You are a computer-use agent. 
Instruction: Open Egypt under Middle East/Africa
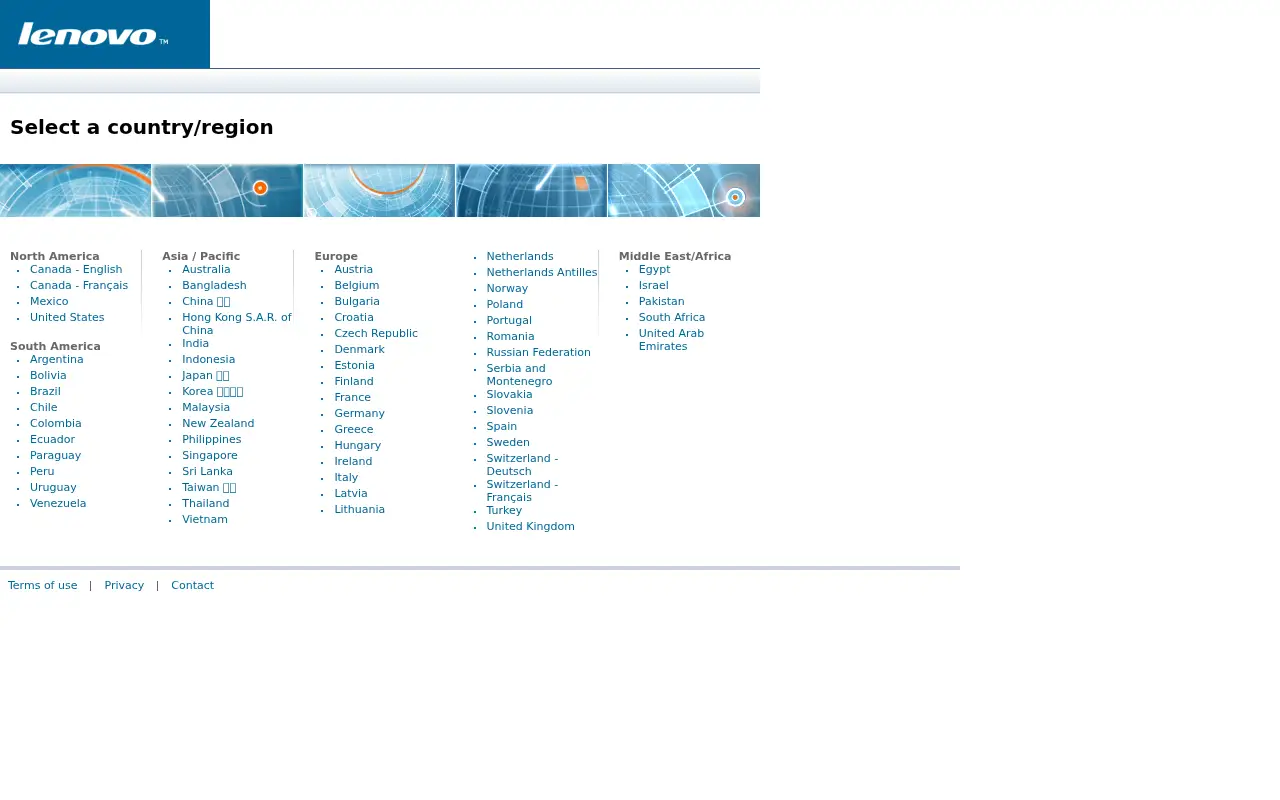[x=654, y=269]
